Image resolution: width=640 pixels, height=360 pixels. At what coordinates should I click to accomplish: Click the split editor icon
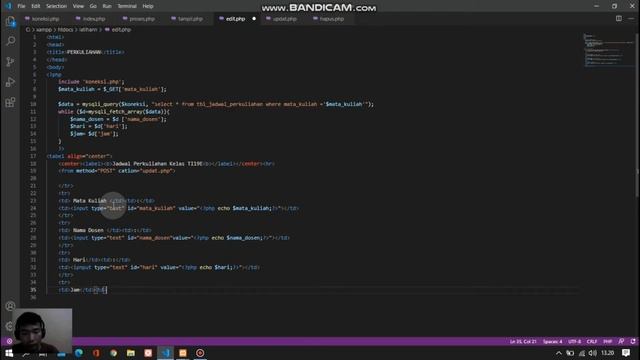tap(619, 19)
